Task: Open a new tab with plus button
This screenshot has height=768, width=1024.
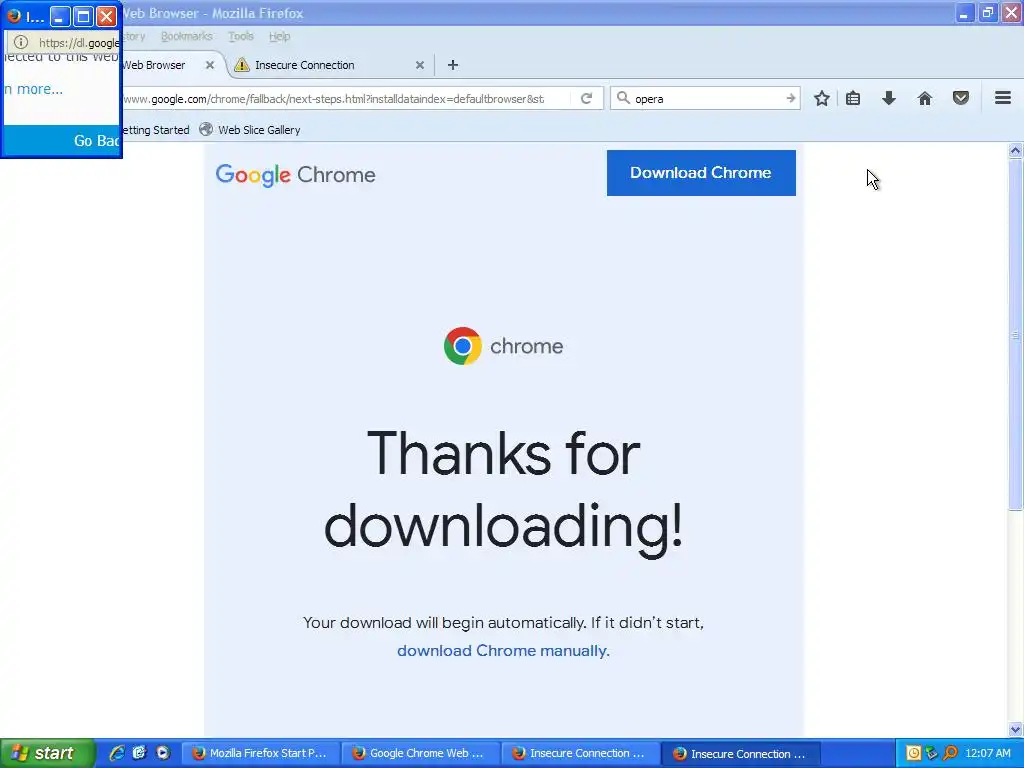Action: pyautogui.click(x=453, y=65)
